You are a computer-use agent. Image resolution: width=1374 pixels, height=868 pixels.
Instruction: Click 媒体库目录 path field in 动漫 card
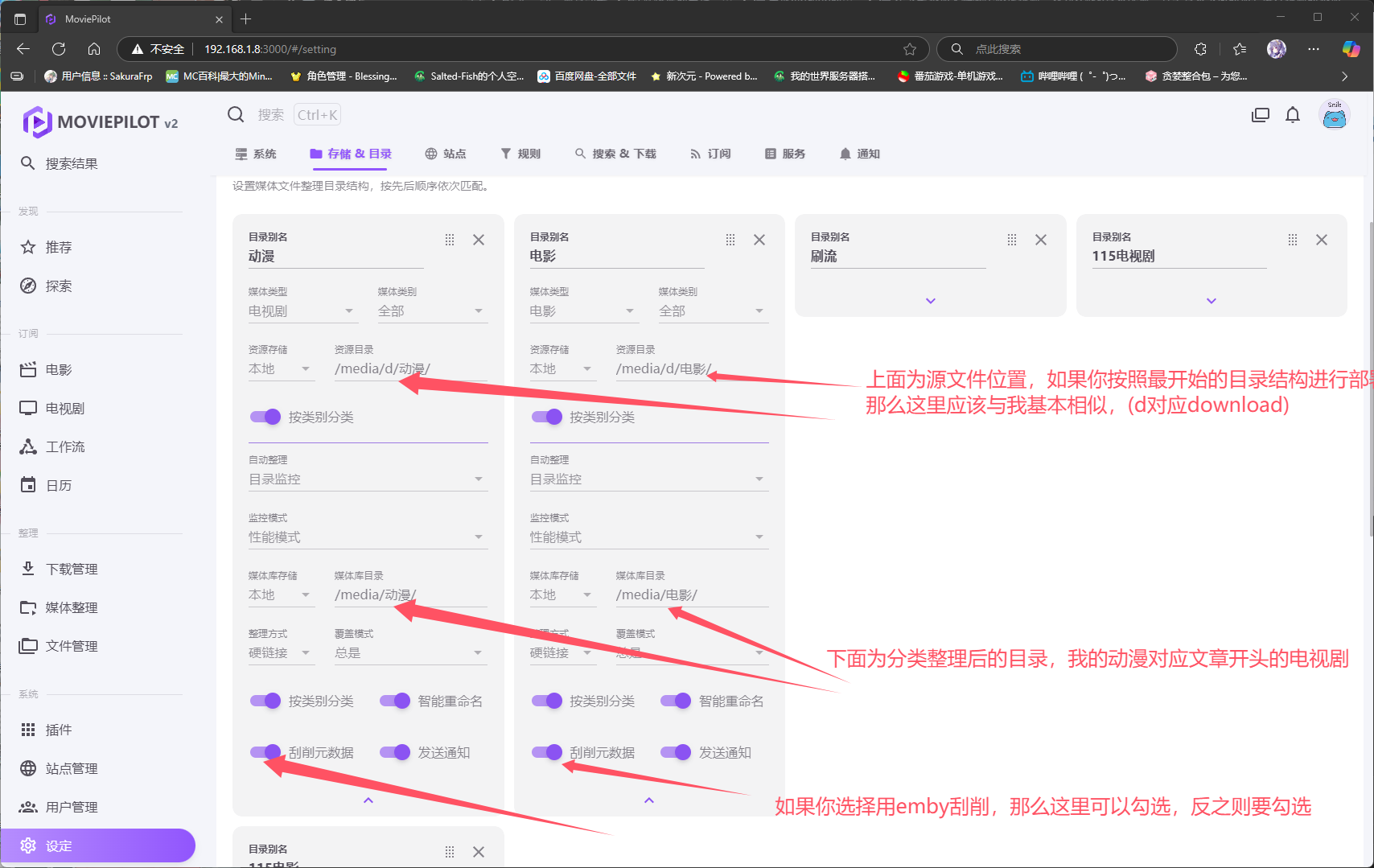(x=409, y=595)
